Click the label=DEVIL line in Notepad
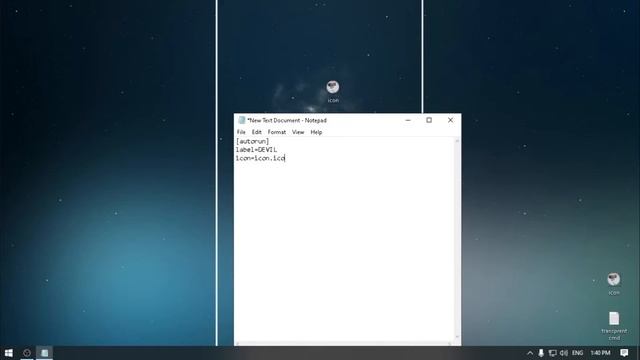Image resolution: width=640 pixels, height=360 pixels. [x=256, y=150]
